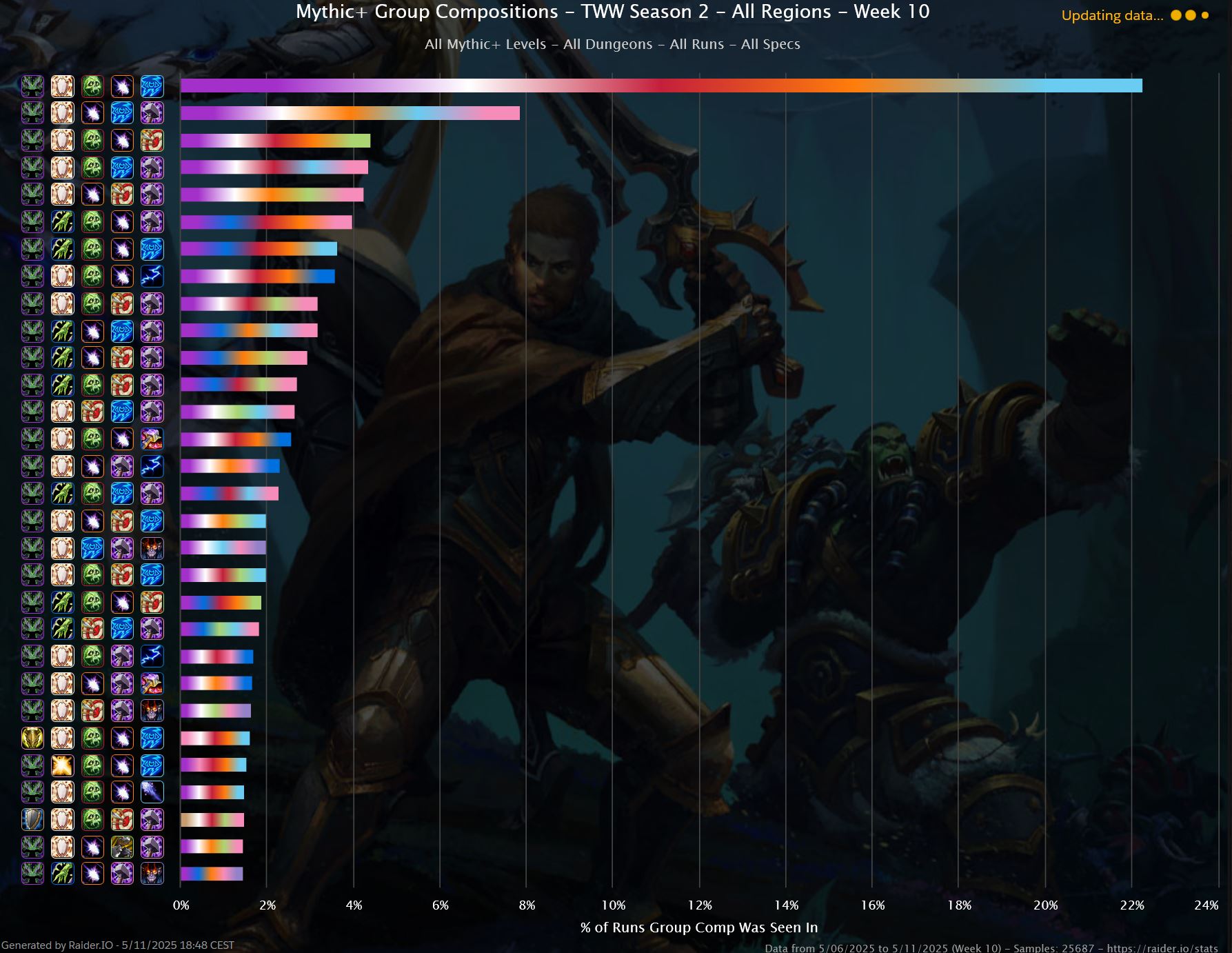The width and height of the screenshot is (1232, 953).
Task: Click the purple spark icon in the golden starburst healer row
Action: click(x=122, y=765)
